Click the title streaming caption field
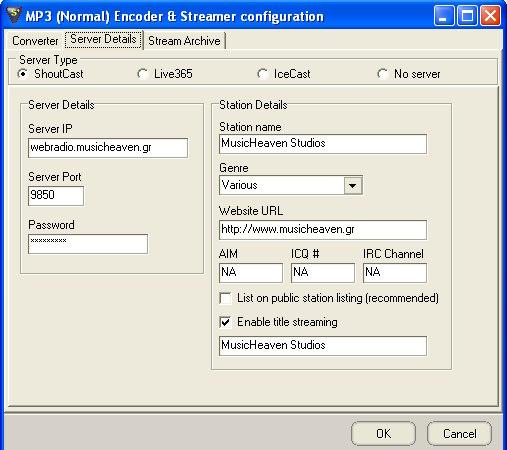Image resolution: width=507 pixels, height=450 pixels. pos(323,346)
